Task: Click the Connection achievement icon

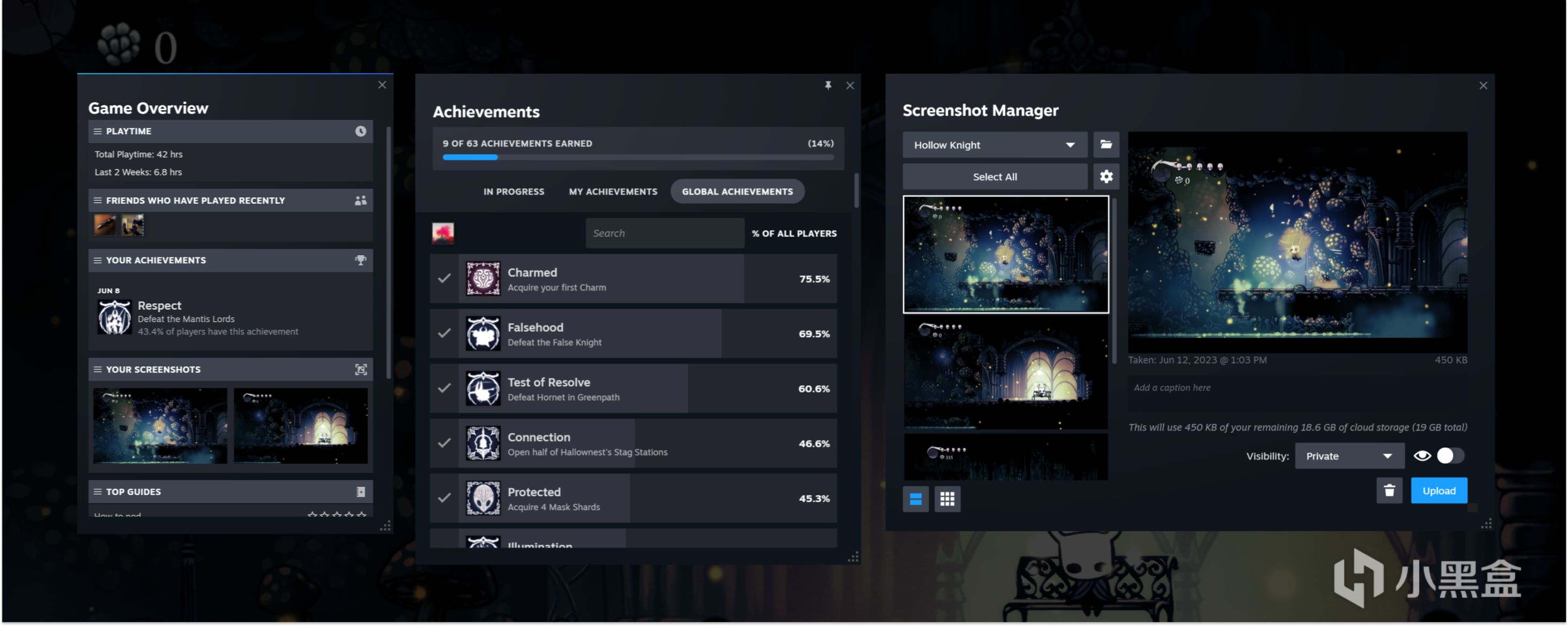Action: pyautogui.click(x=483, y=444)
